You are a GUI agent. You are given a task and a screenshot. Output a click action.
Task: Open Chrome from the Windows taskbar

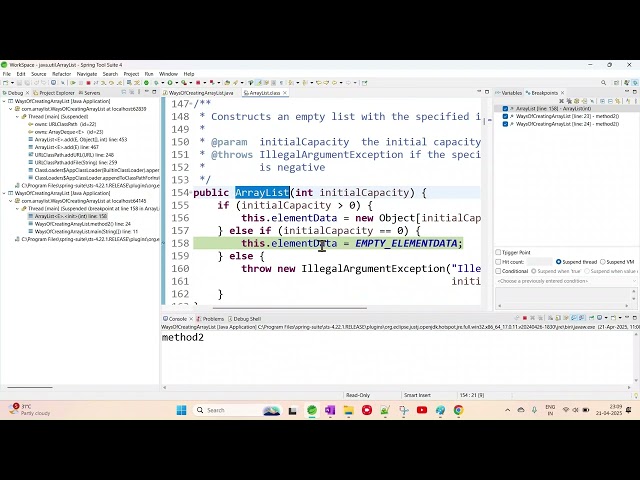click(458, 410)
